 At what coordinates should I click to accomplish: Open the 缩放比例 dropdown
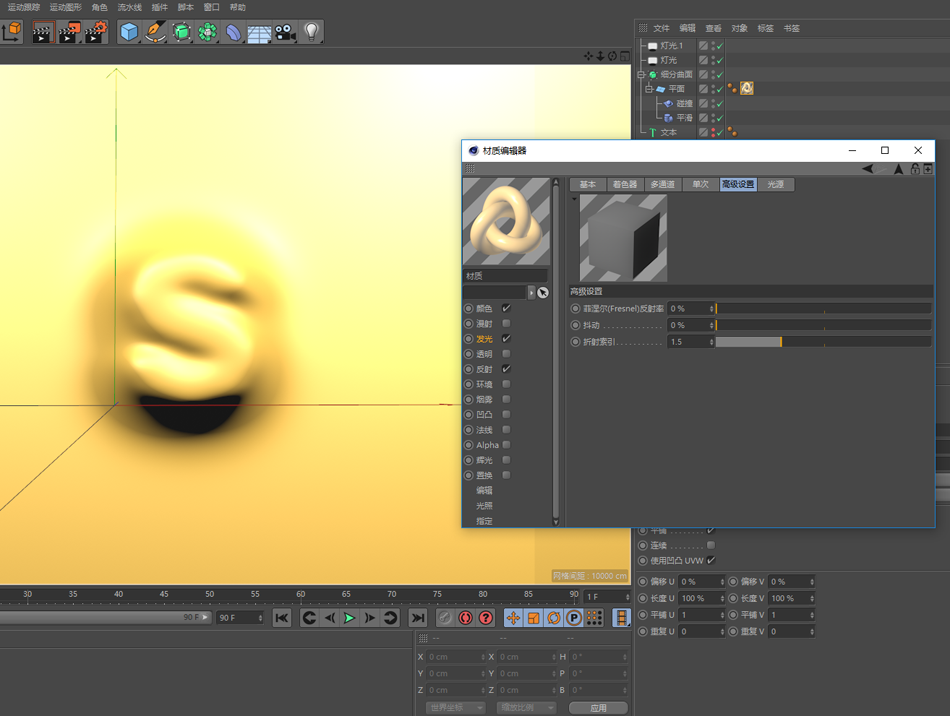(x=526, y=708)
